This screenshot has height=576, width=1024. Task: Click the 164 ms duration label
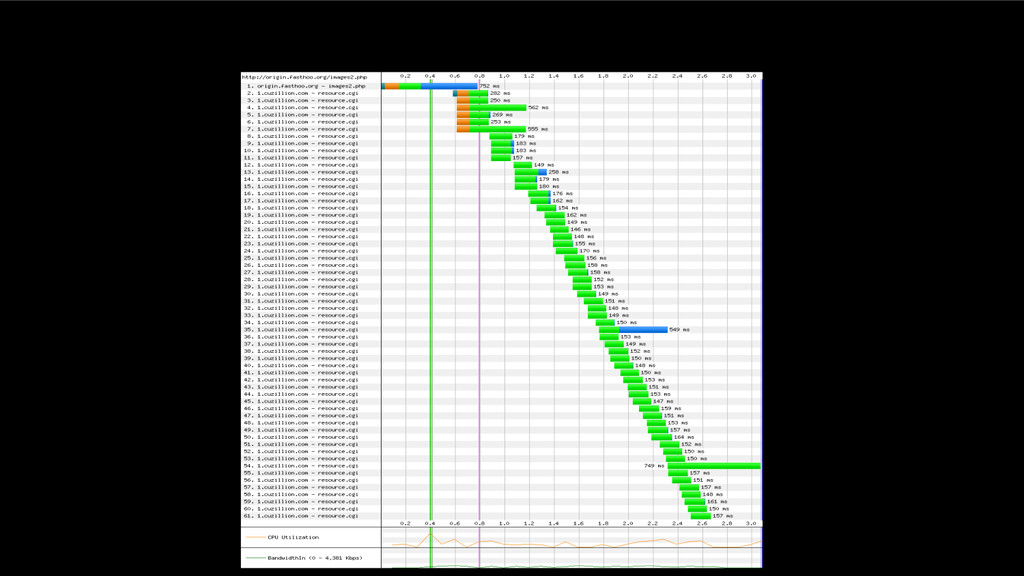click(684, 437)
